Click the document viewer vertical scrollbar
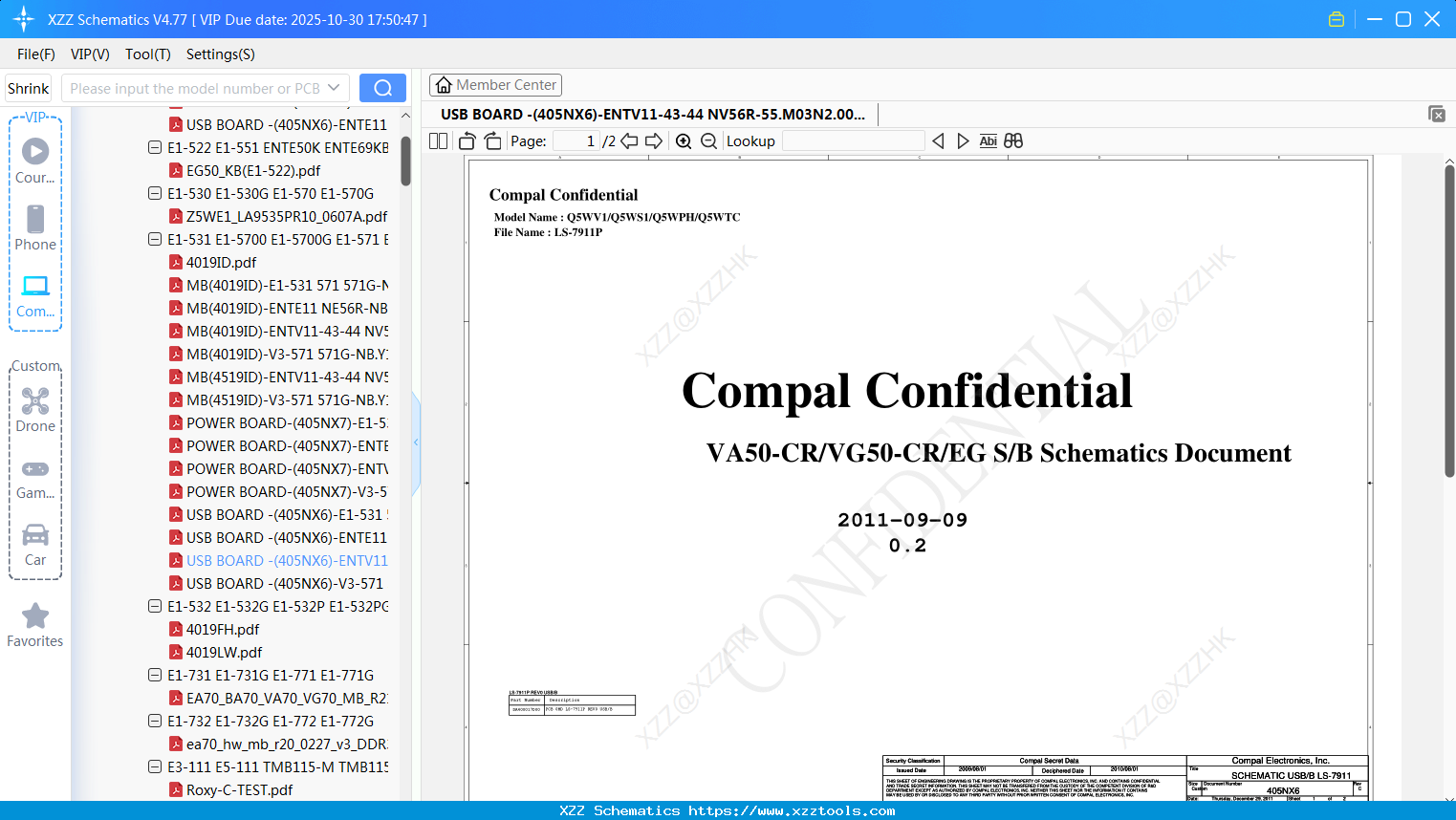 point(1449,321)
